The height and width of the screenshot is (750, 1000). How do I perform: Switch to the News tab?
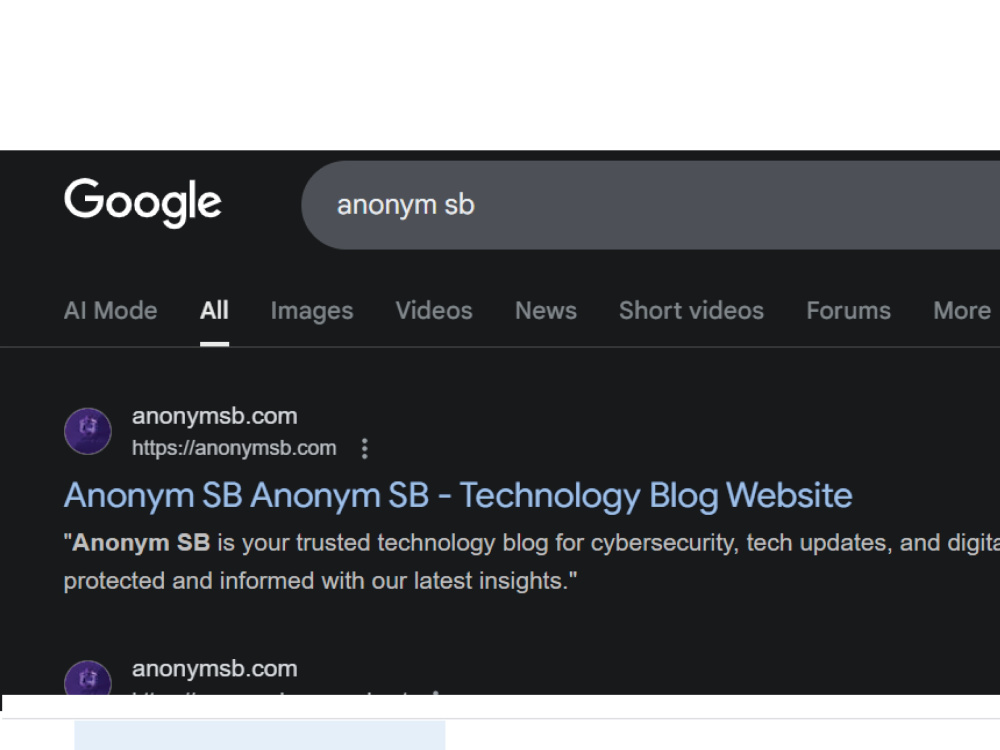(546, 311)
